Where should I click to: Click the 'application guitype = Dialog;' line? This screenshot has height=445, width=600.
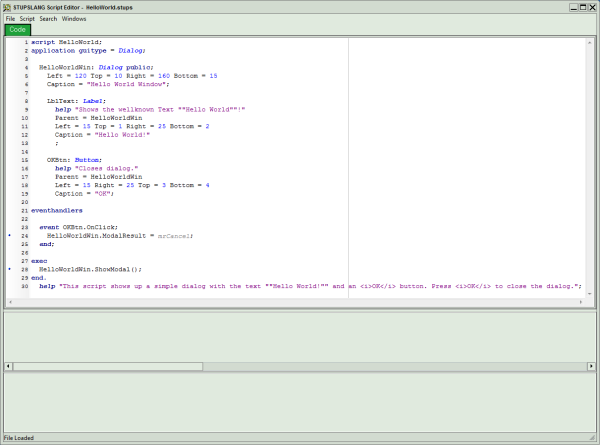coord(88,51)
